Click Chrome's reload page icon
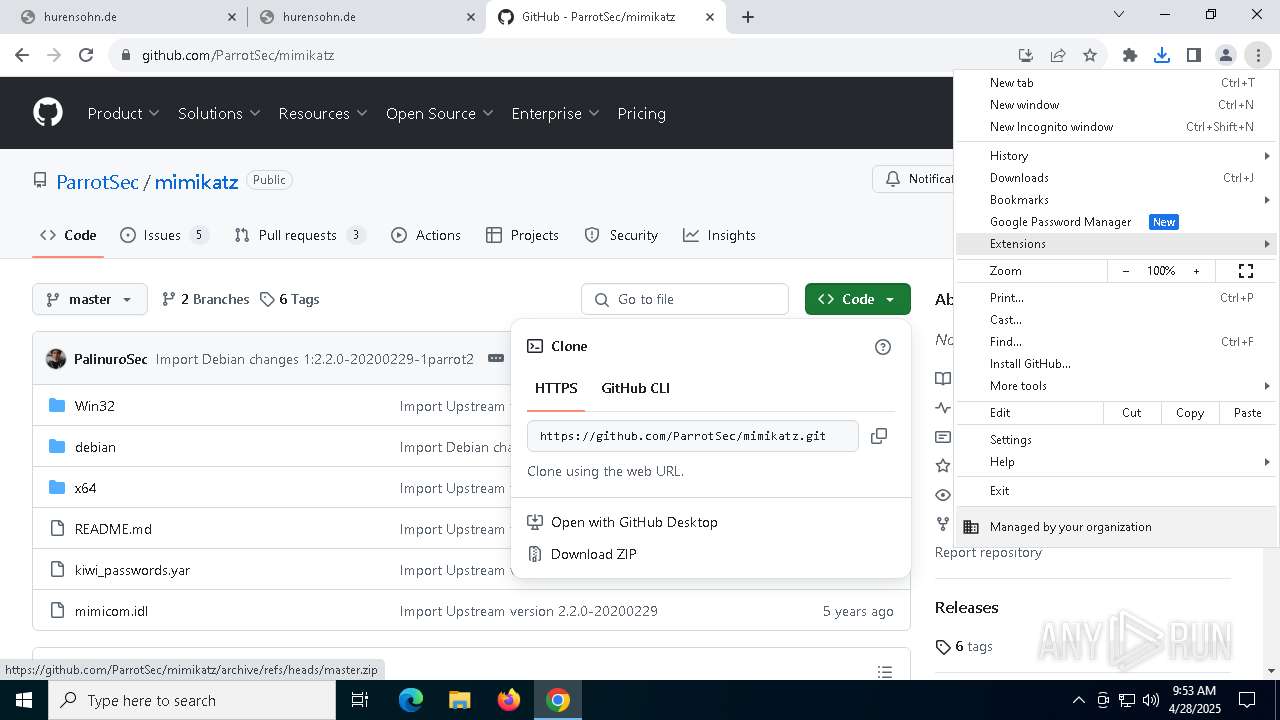This screenshot has height=720, width=1280. point(86,55)
